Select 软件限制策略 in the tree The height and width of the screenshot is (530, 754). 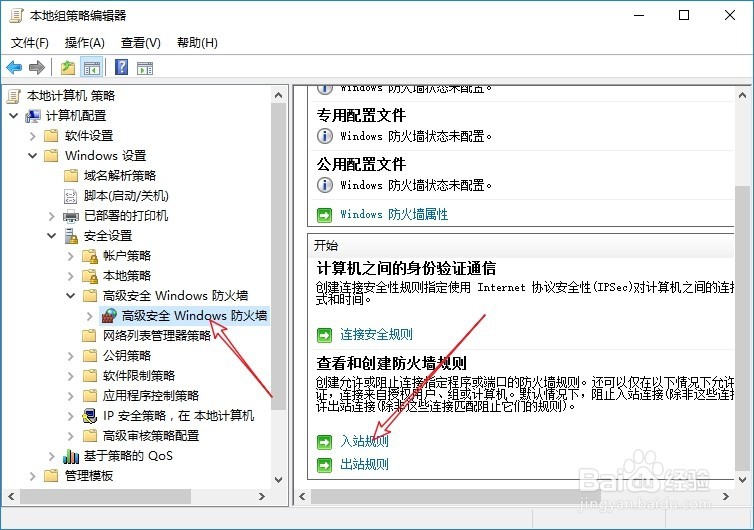tap(138, 376)
